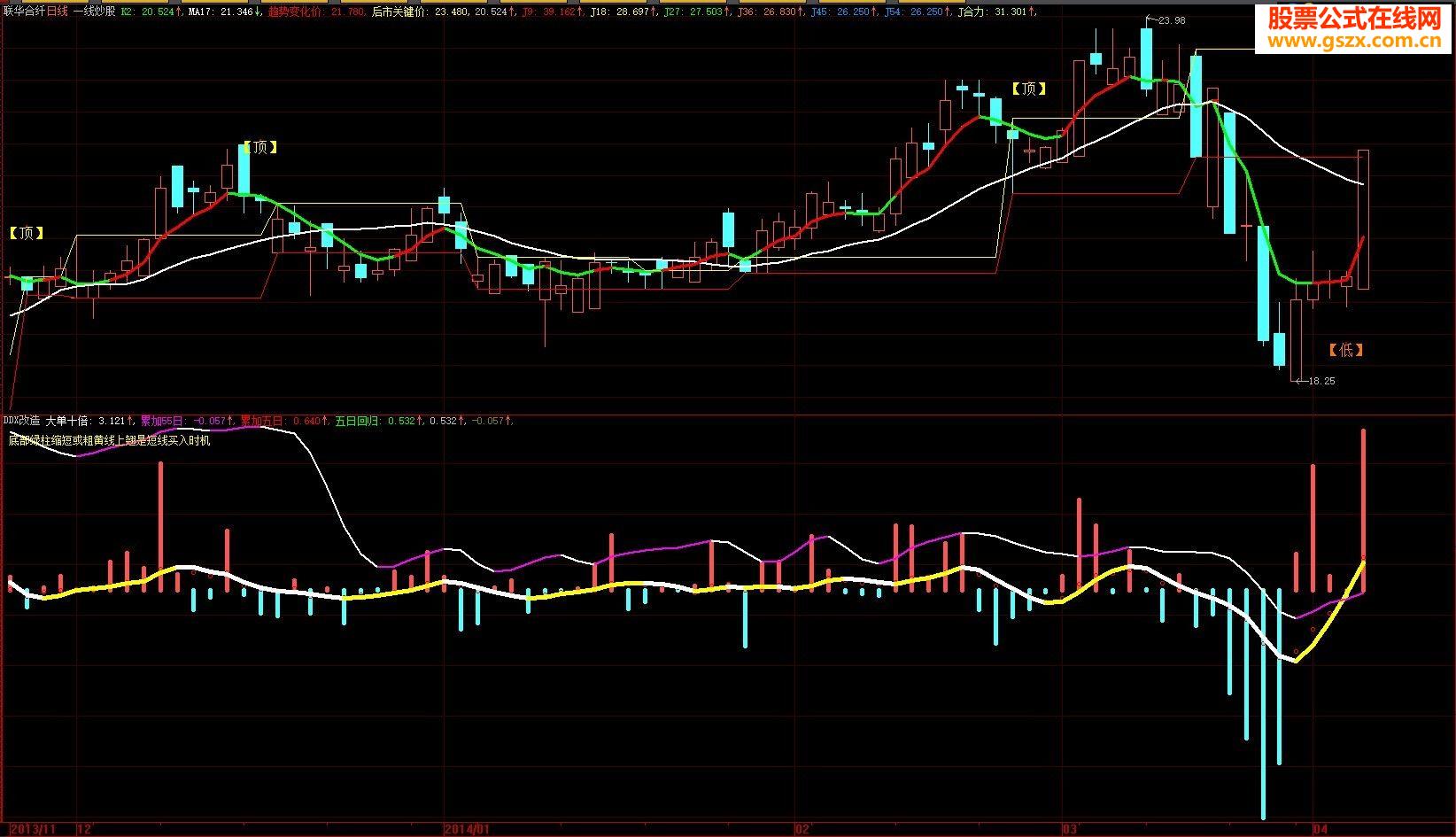Viewport: 1456px width, 837px height.
Task: Click the J54: 26.250 value
Action: 915,12
